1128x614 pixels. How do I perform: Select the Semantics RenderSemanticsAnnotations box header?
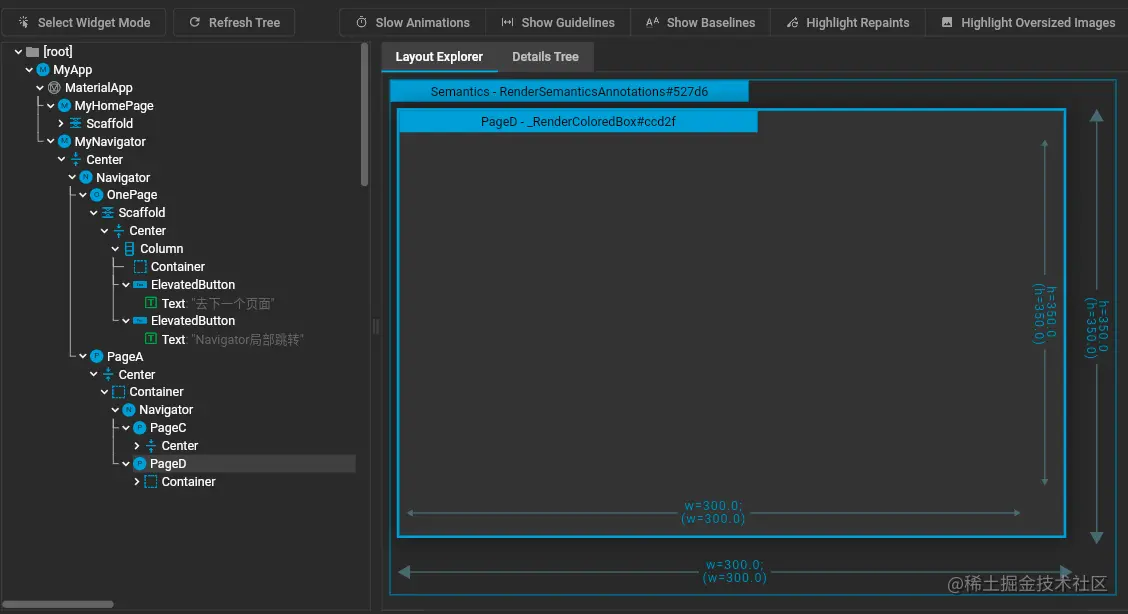point(569,91)
